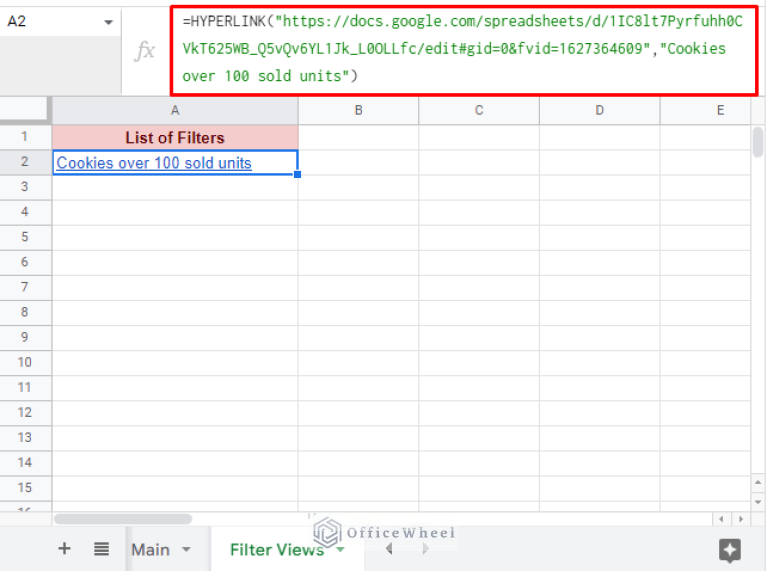Screen dimensions: 767x571
Task: Click the sheet tabs scroll-left arrow
Action: [x=389, y=549]
